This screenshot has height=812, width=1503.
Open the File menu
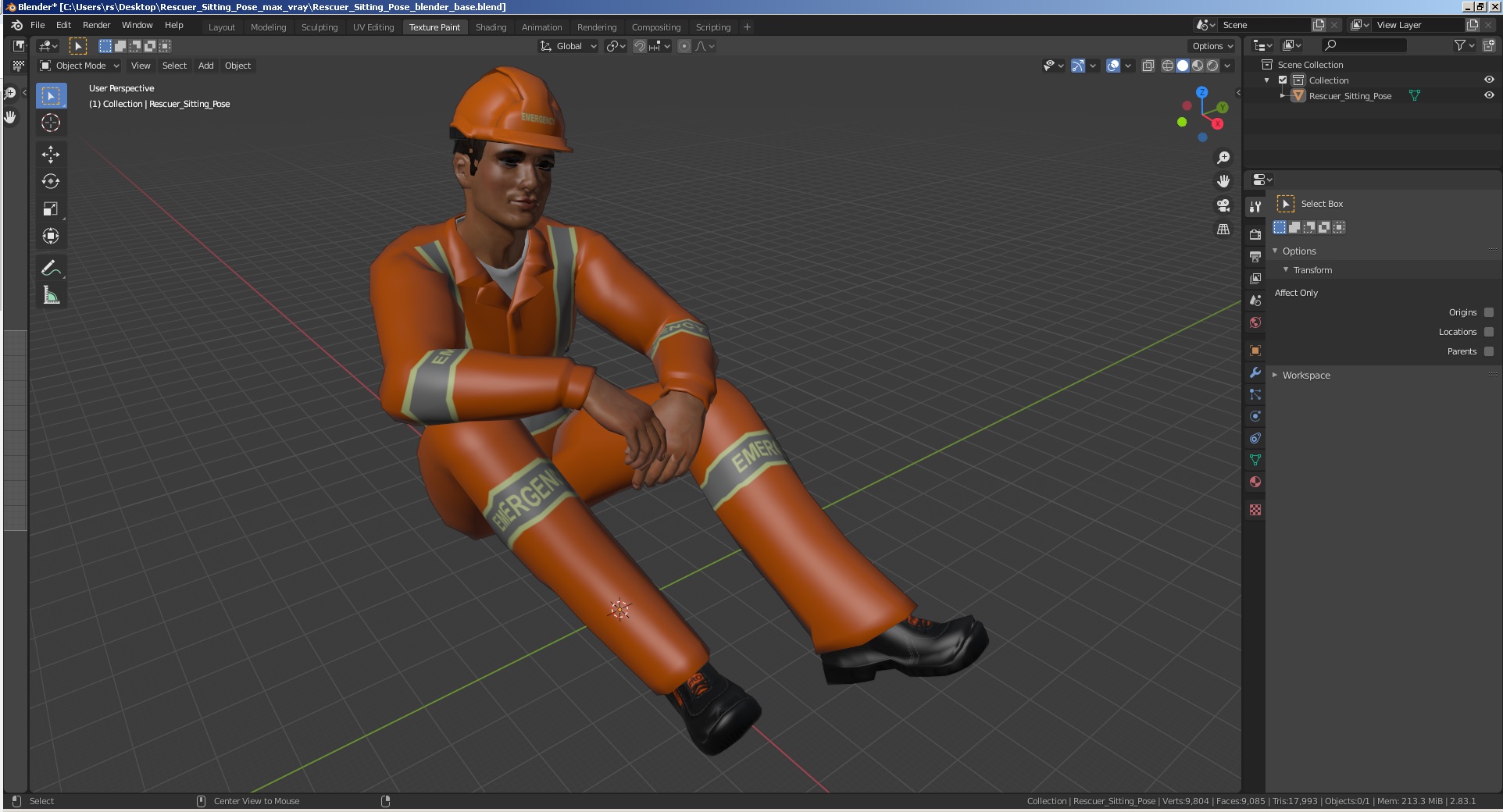click(37, 25)
